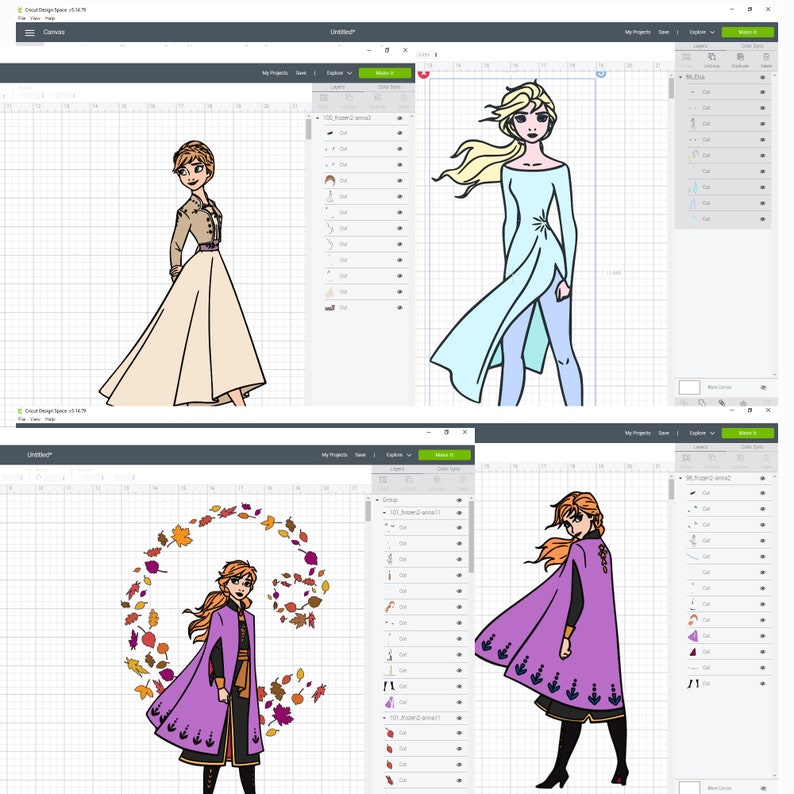Select the black boots layer thumbnail under 98_frozen2-anna2

tap(693, 683)
